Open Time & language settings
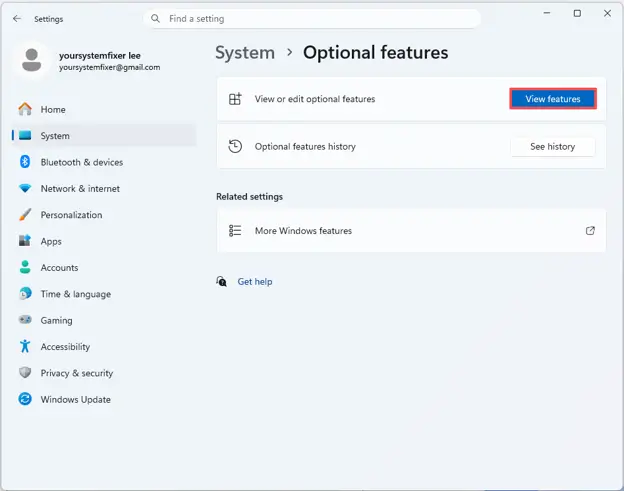Image resolution: width=624 pixels, height=491 pixels. coord(103,294)
